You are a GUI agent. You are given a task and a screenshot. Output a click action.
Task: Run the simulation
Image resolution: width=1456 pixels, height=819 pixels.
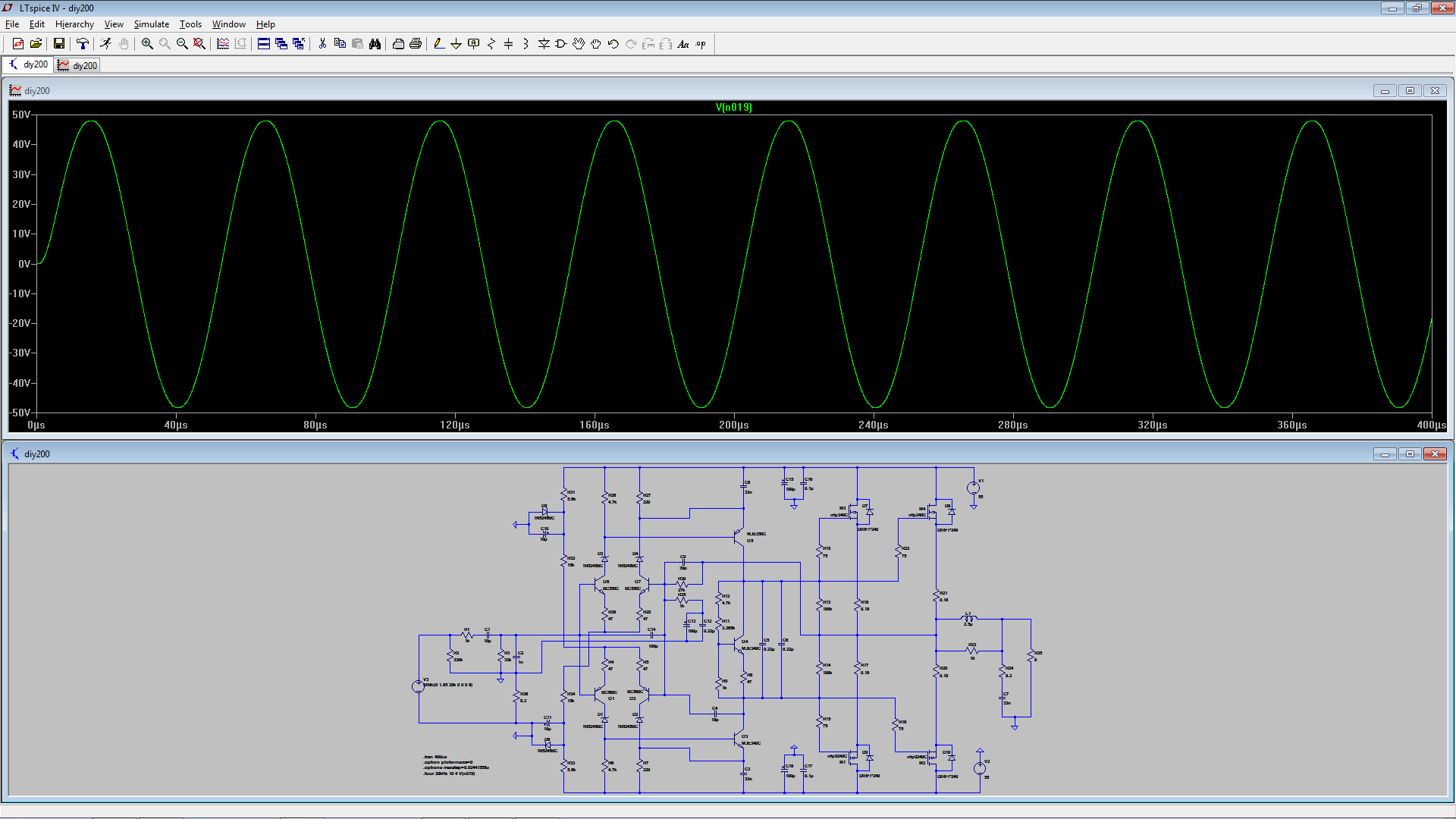click(x=105, y=44)
